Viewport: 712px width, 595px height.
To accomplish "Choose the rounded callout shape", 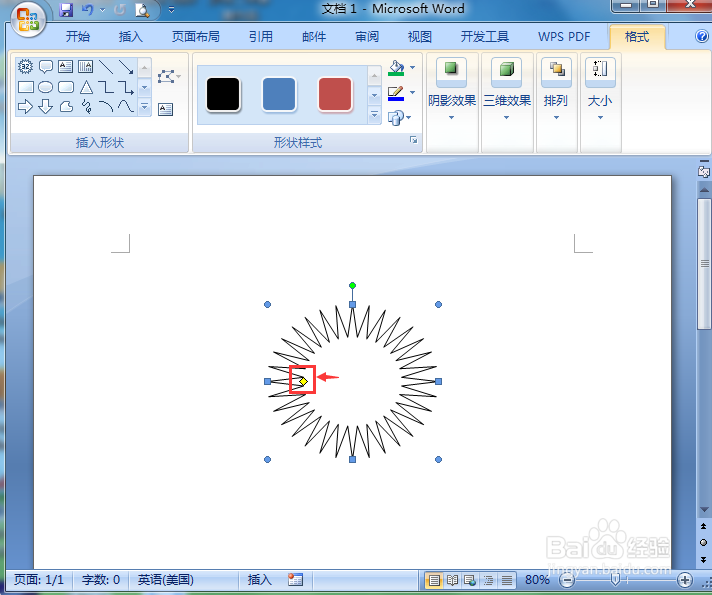I will tap(45, 66).
